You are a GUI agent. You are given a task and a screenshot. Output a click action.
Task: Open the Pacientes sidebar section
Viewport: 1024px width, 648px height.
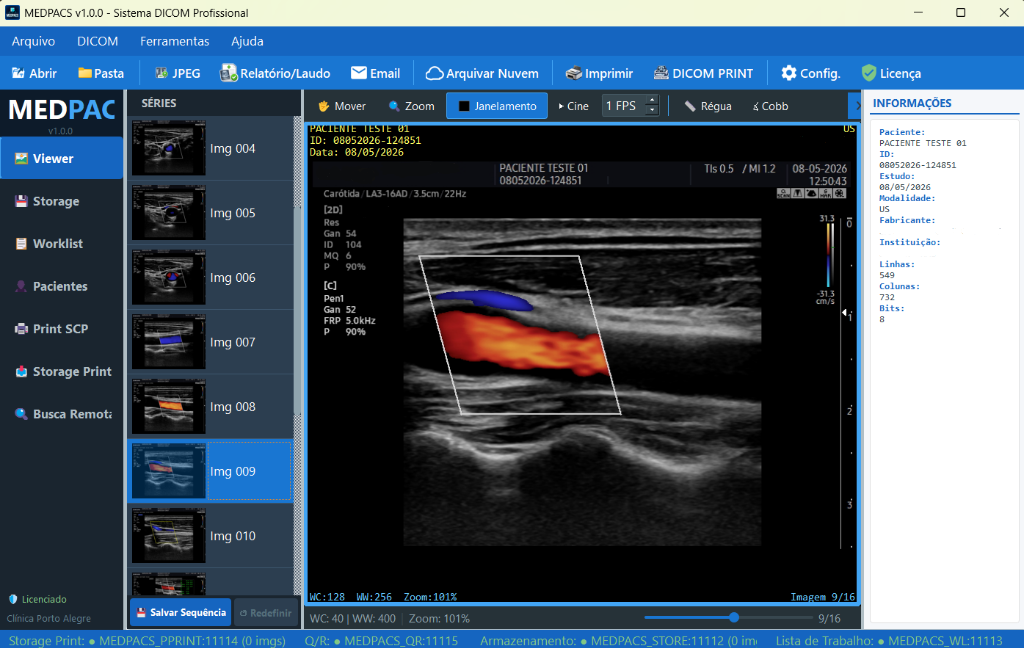pos(61,286)
